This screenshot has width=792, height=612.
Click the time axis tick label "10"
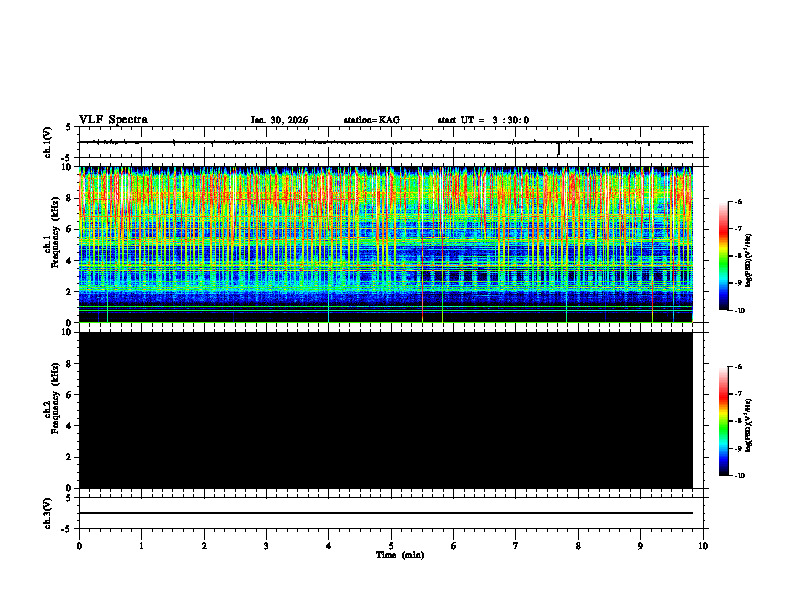tap(703, 546)
